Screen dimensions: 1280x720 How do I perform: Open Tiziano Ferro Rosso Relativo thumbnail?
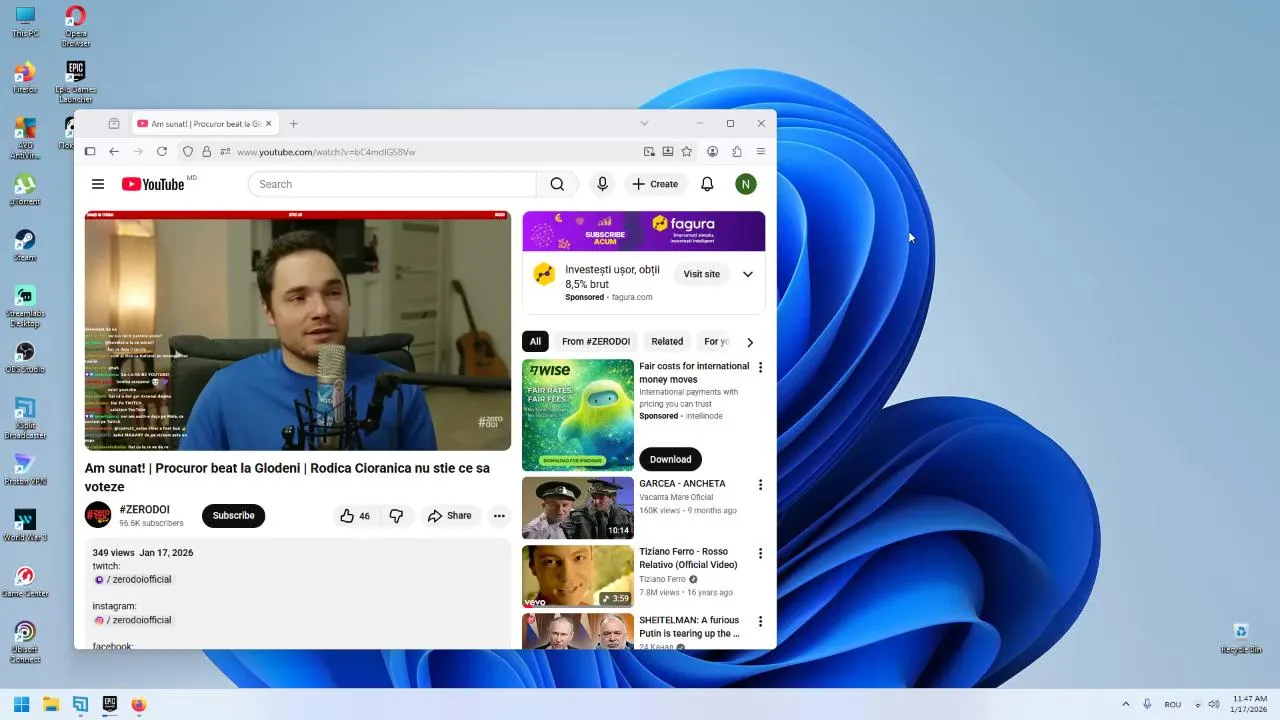click(578, 576)
